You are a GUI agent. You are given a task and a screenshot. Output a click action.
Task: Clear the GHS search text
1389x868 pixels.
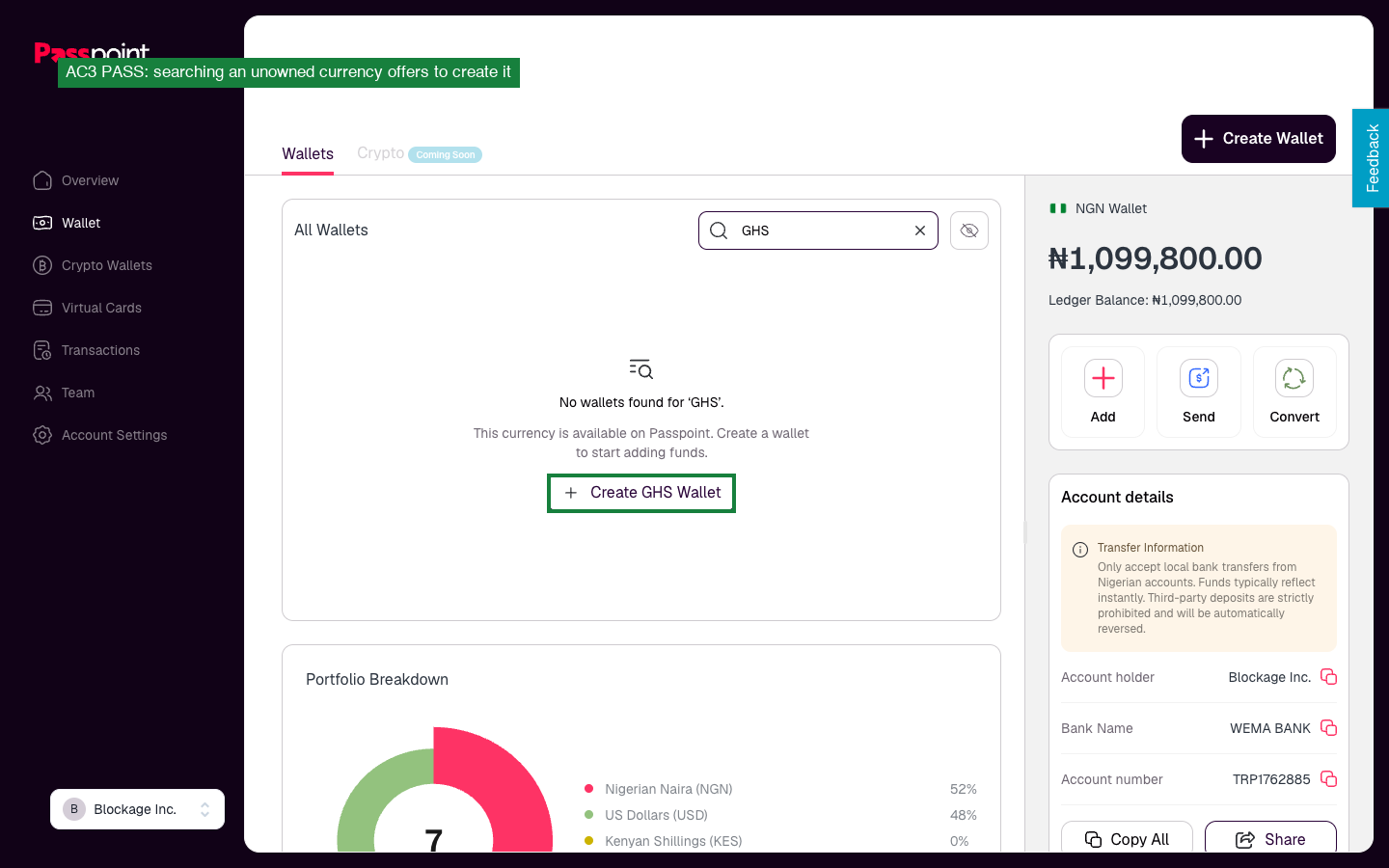tap(920, 231)
